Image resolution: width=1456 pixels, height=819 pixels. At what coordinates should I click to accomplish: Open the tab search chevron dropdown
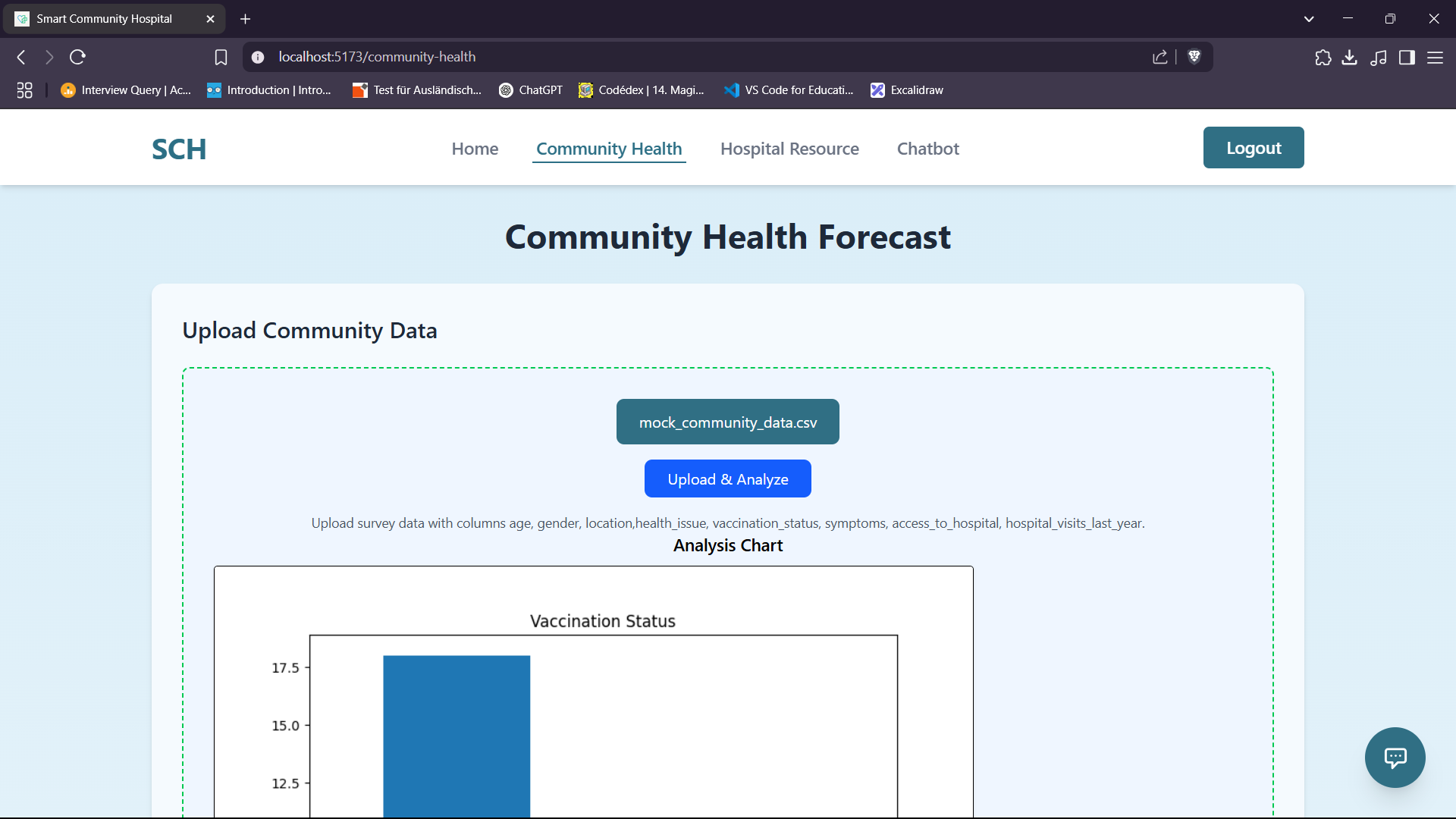tap(1309, 18)
